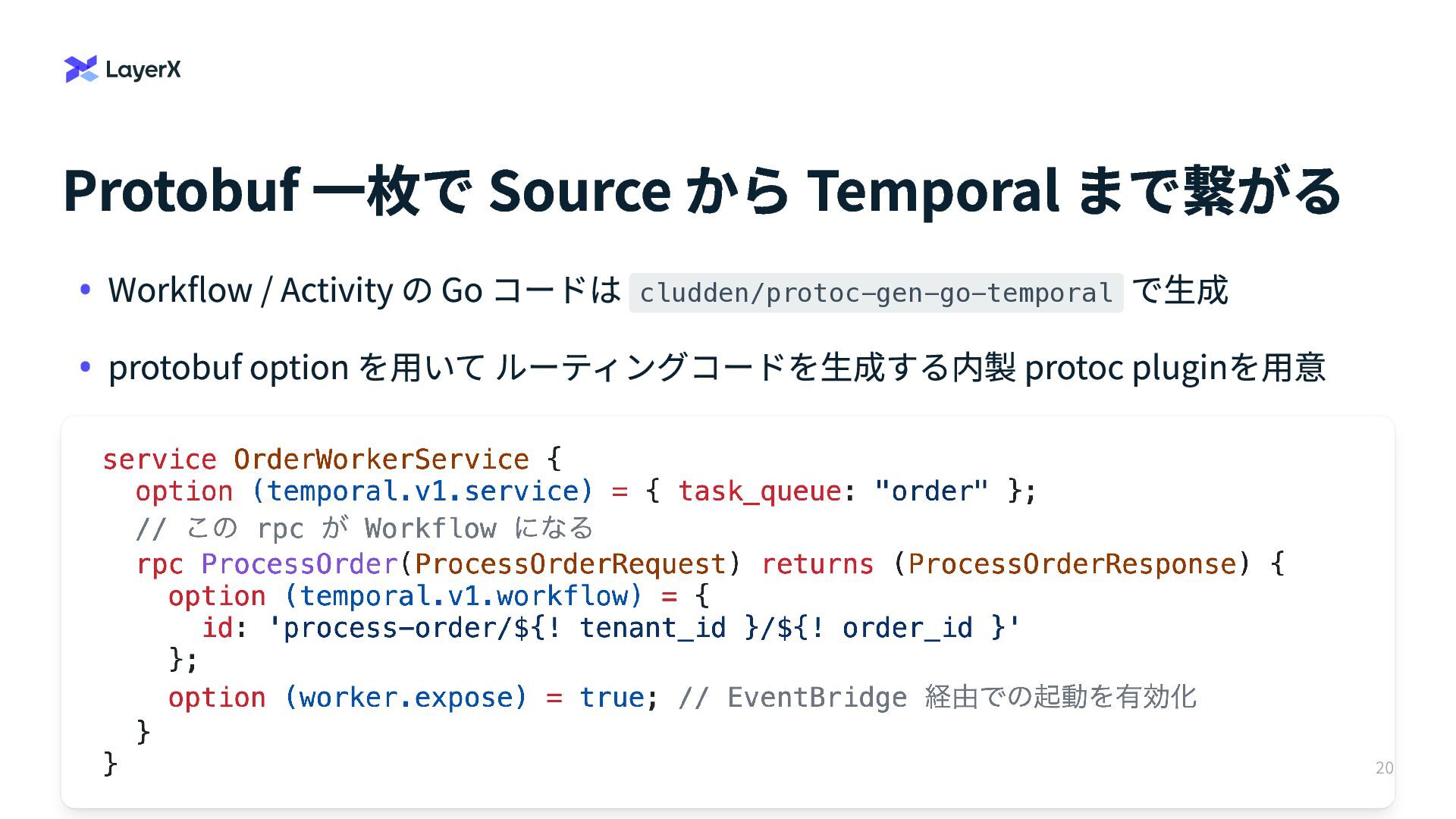Viewport: 1456px width, 819px height.
Task: Click the ProcessOrder rpc method name
Action: 299,563
